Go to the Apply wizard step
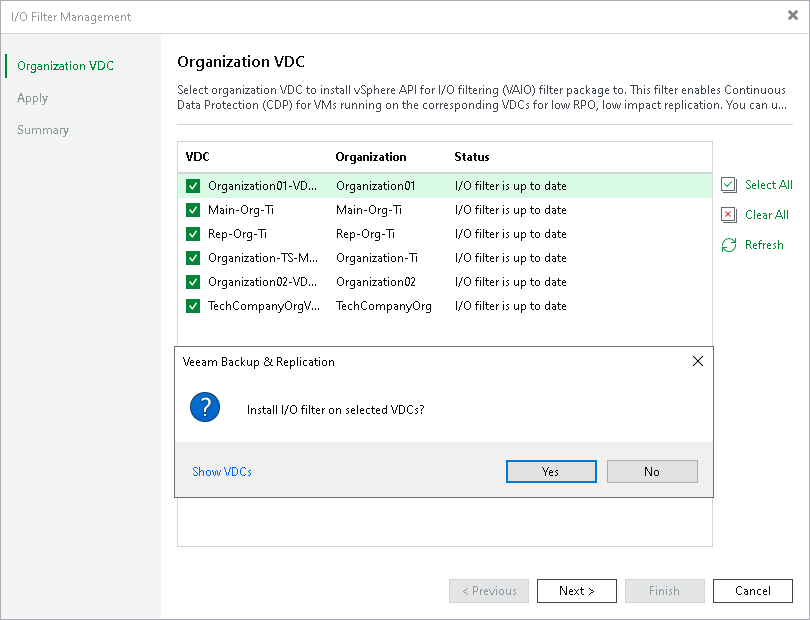 click(x=32, y=98)
